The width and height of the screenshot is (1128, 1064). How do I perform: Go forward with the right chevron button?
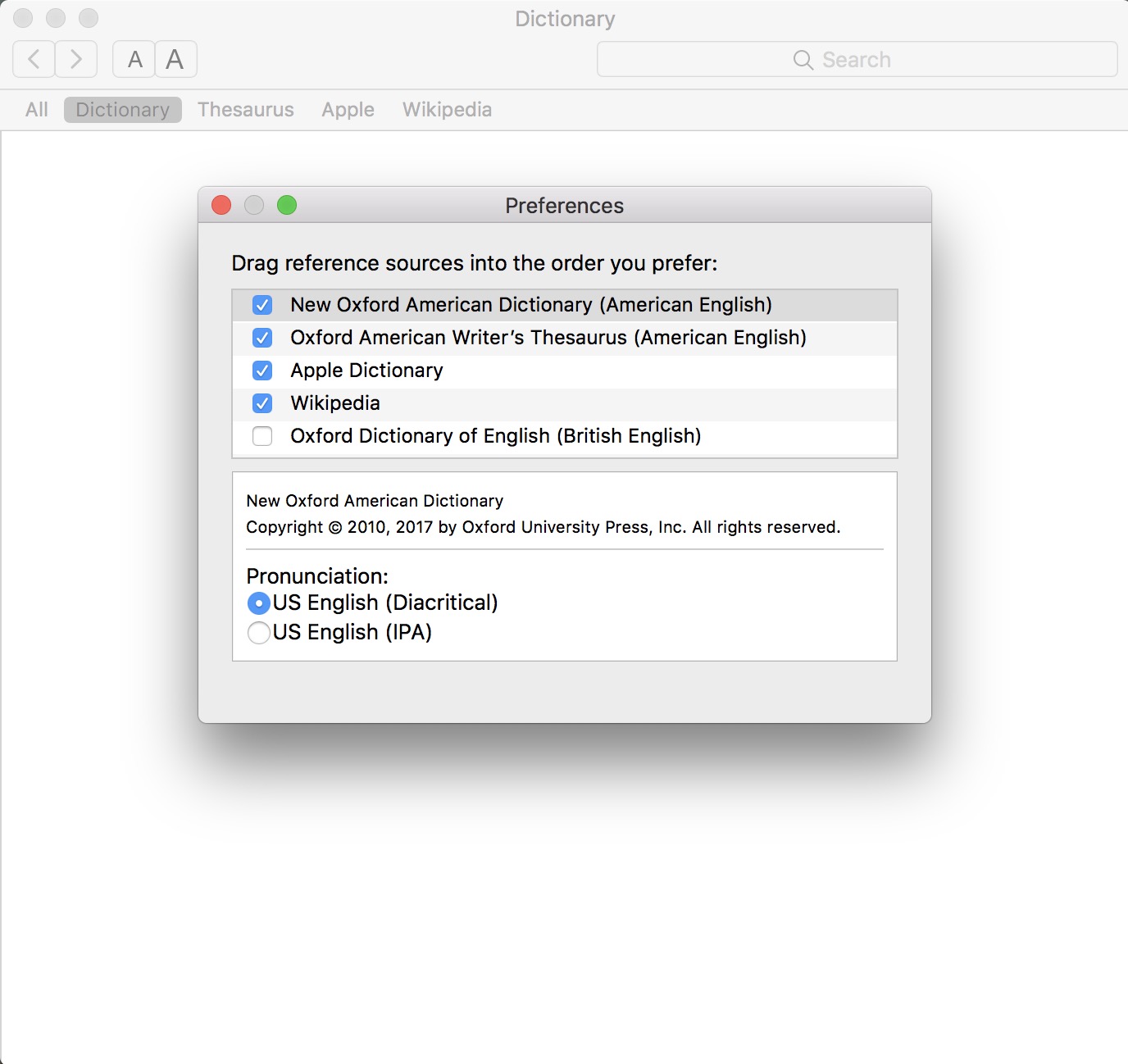76,59
